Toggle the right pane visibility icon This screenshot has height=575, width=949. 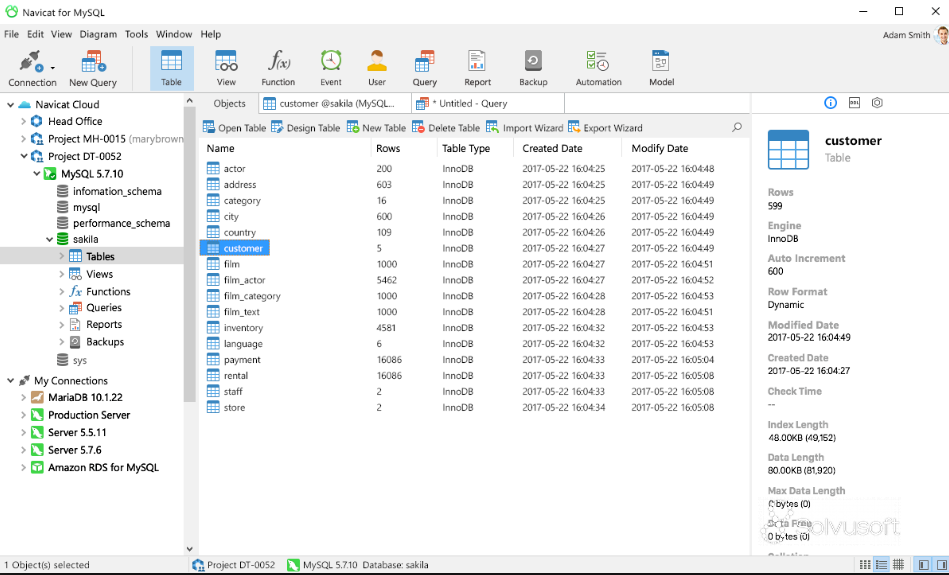click(941, 565)
